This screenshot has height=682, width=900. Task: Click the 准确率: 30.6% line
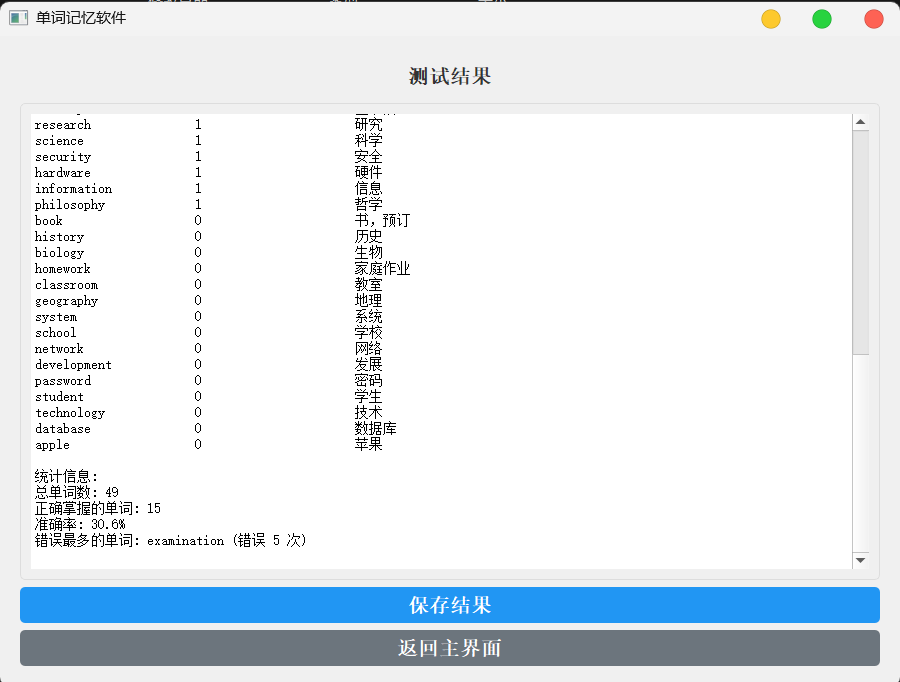tap(80, 525)
